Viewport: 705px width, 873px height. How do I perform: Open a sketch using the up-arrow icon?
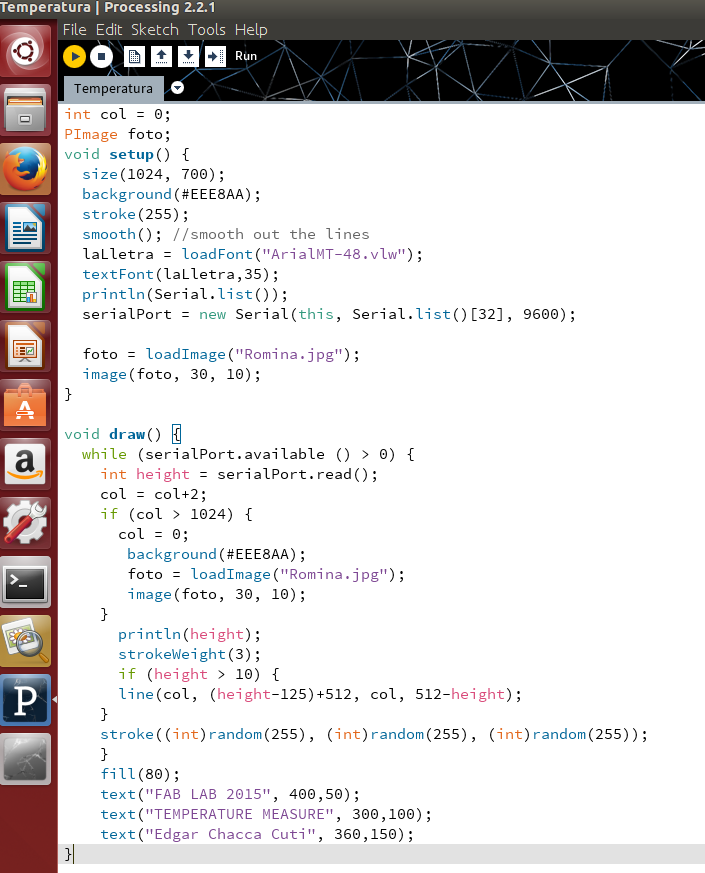point(161,56)
